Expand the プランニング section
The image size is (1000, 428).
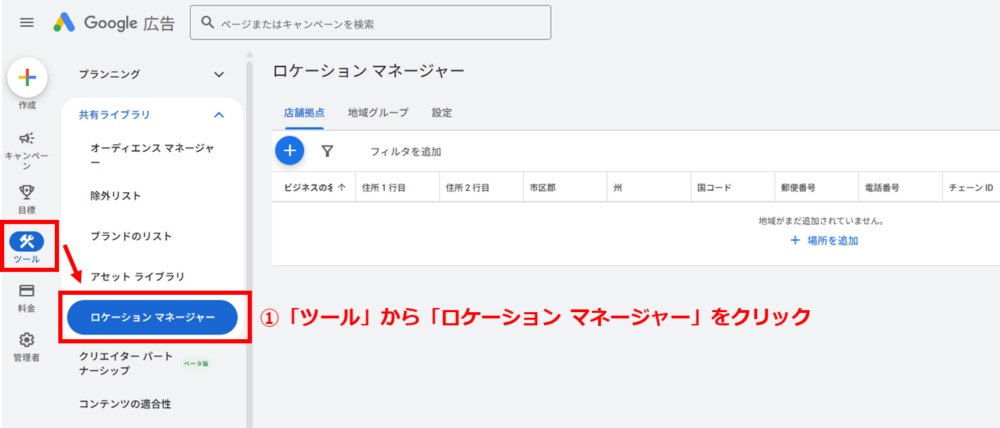coord(219,74)
